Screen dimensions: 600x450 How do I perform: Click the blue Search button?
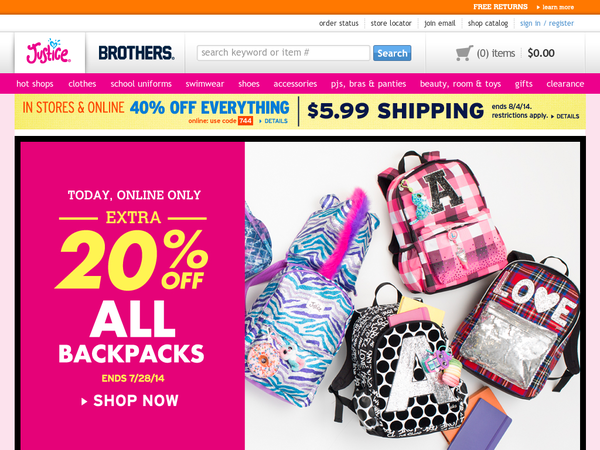pyautogui.click(x=392, y=53)
